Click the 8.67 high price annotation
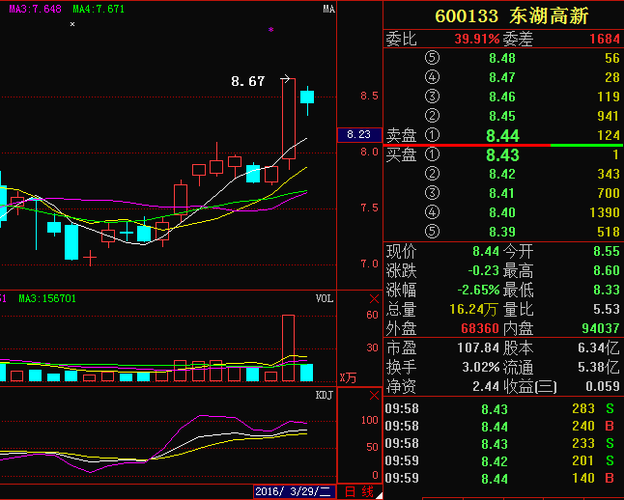The width and height of the screenshot is (624, 500). click(x=248, y=82)
